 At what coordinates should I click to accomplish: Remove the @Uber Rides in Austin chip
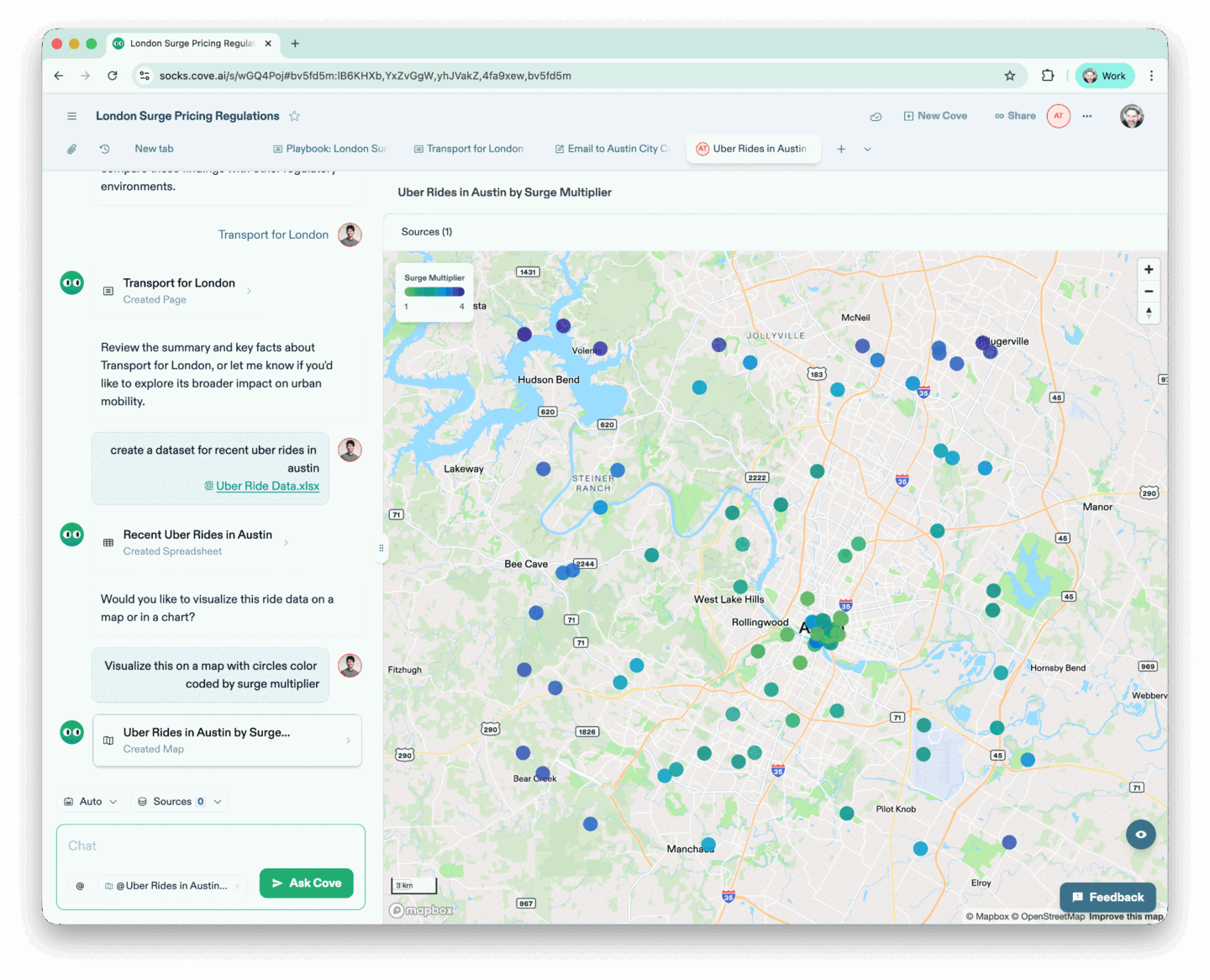(237, 886)
